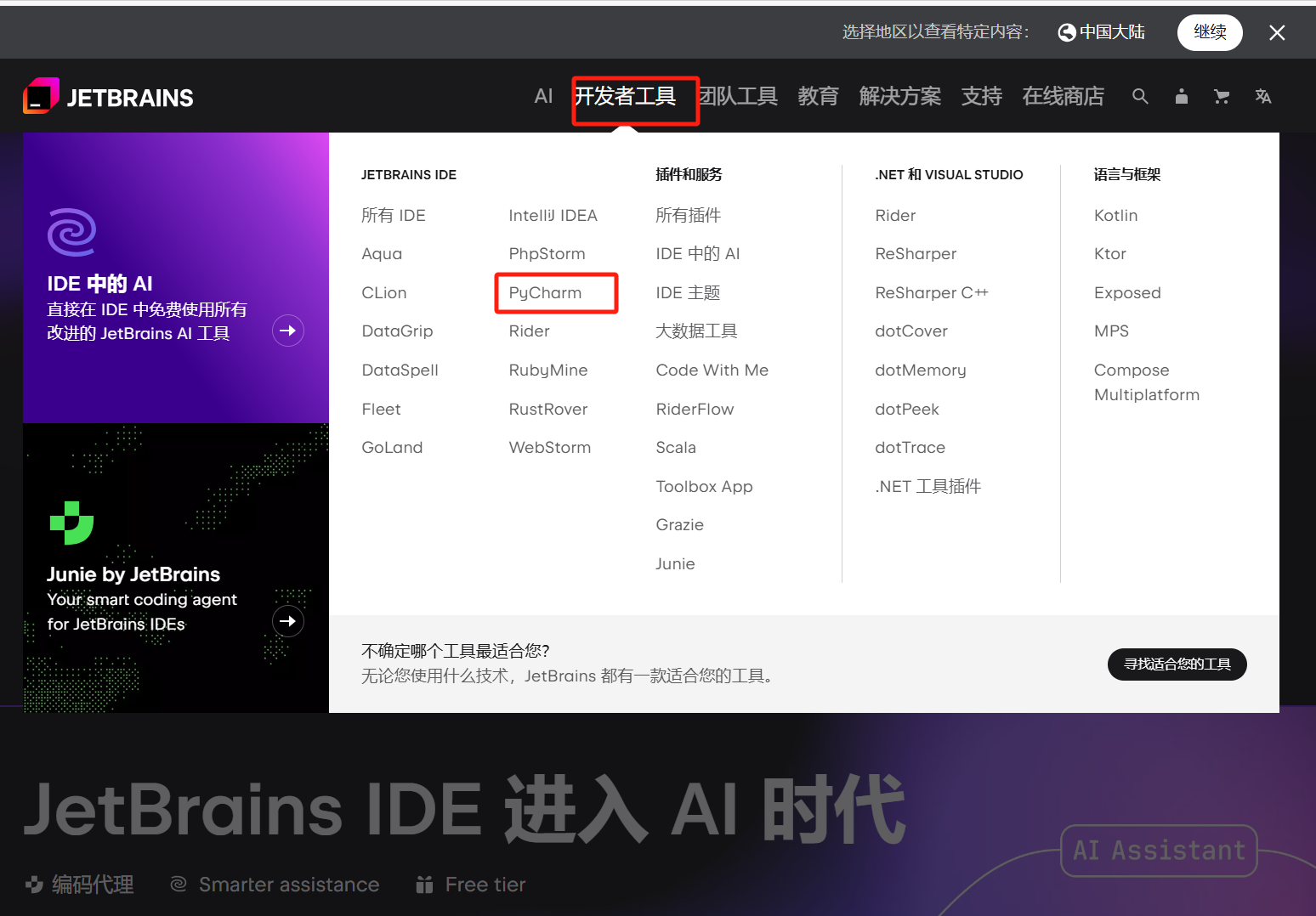
Task: Click the arrow on IDE 中的 AI card
Action: pyautogui.click(x=288, y=331)
